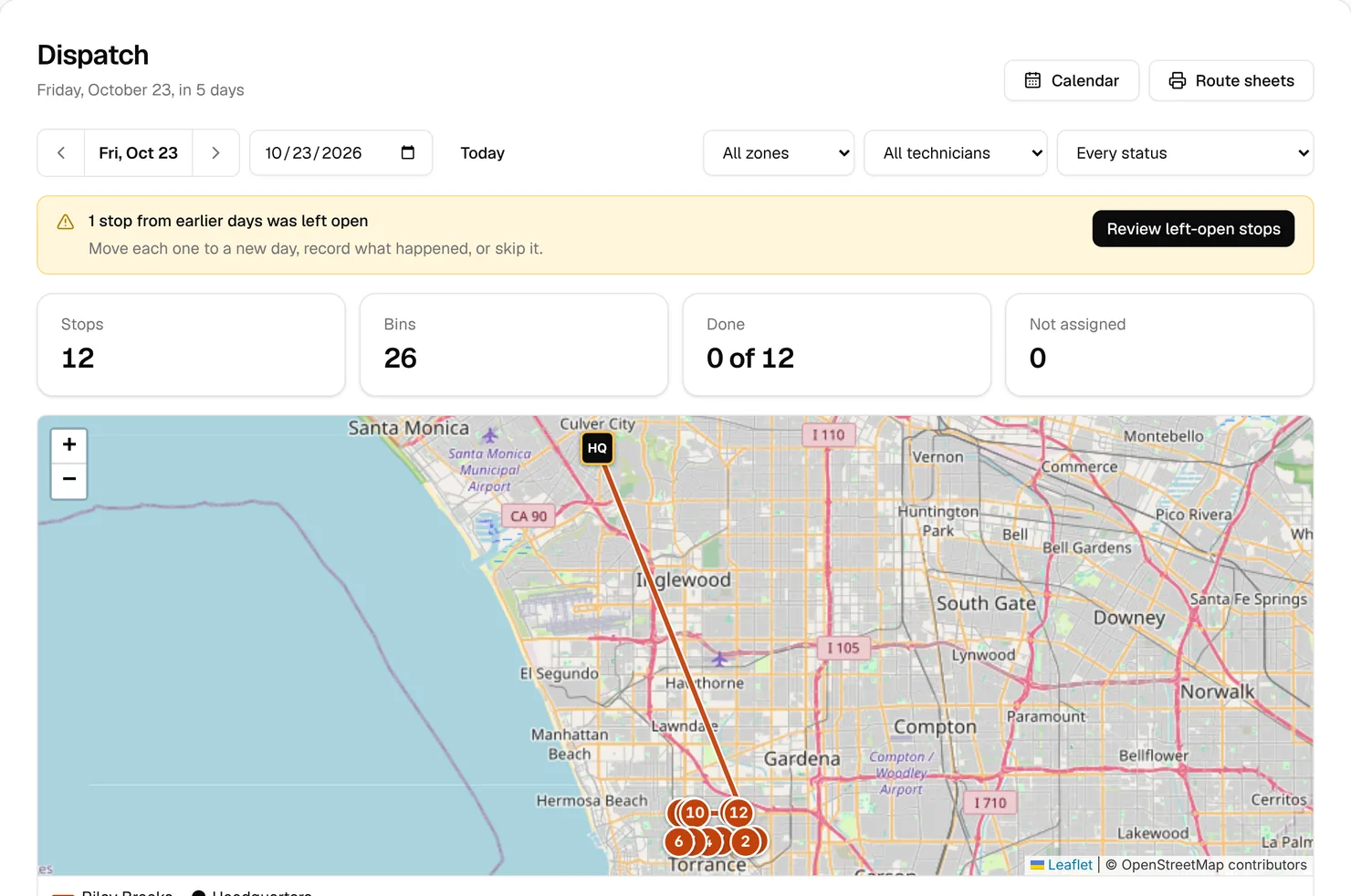
Task: Click the HQ marker on the map
Action: (597, 448)
